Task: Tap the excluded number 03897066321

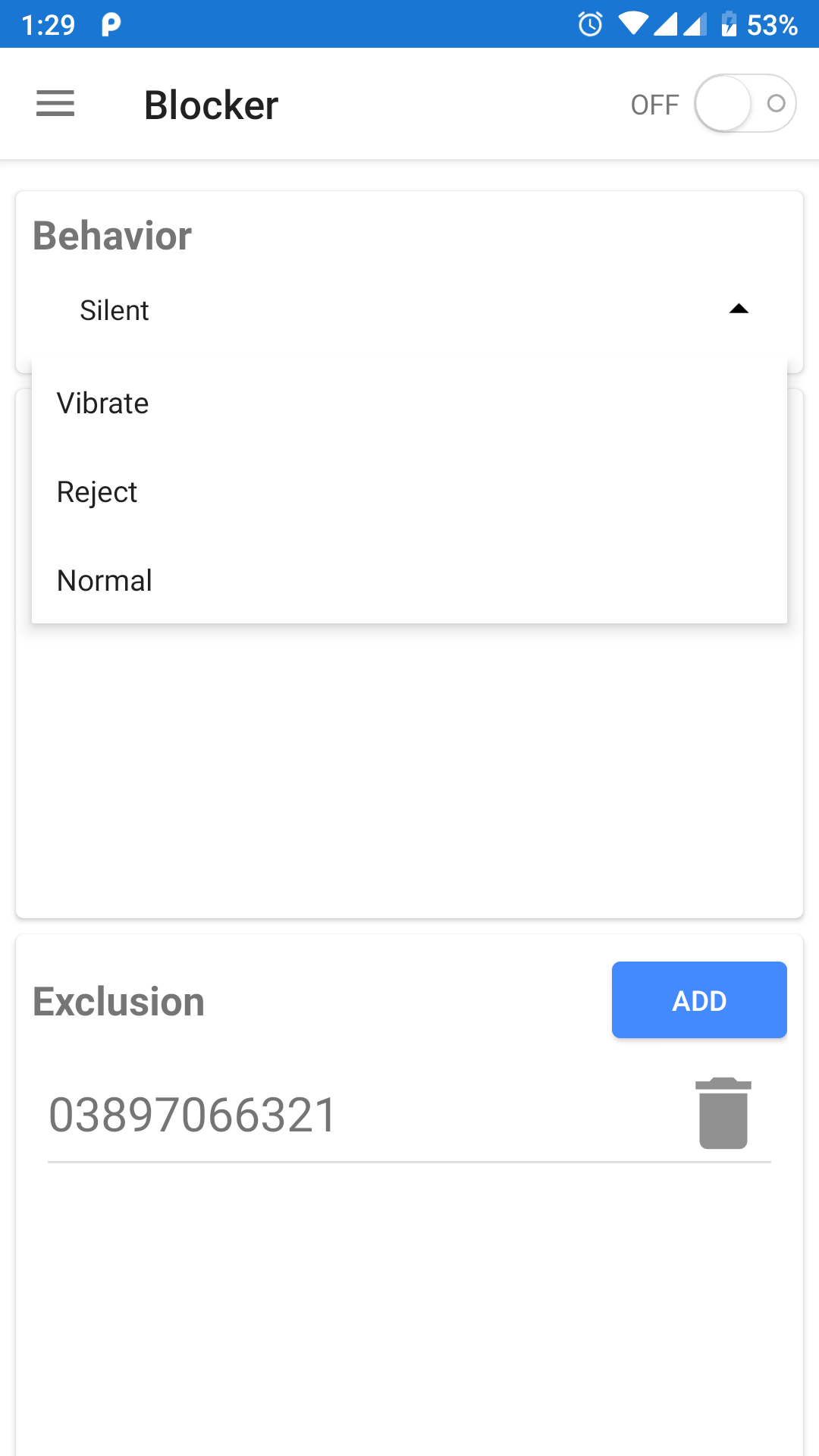Action: pos(193,1115)
